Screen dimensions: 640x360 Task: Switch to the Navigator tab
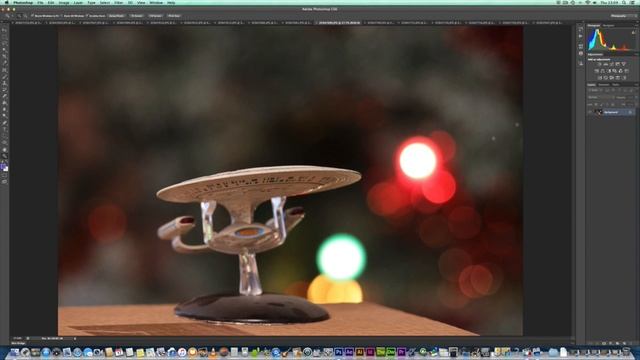coord(609,25)
